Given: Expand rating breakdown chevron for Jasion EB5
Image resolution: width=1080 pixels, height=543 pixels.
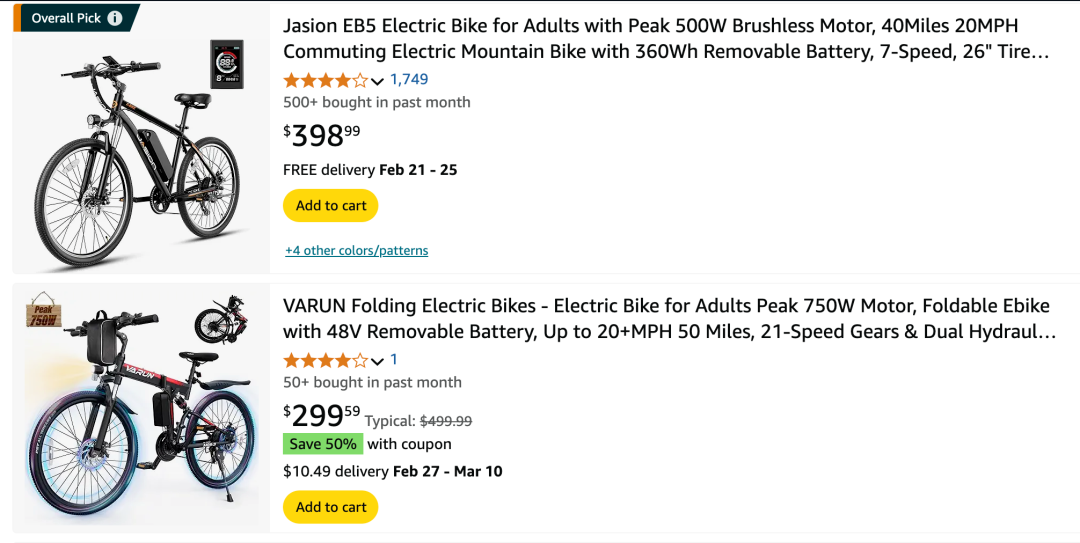Looking at the screenshot, I should click(x=377, y=81).
